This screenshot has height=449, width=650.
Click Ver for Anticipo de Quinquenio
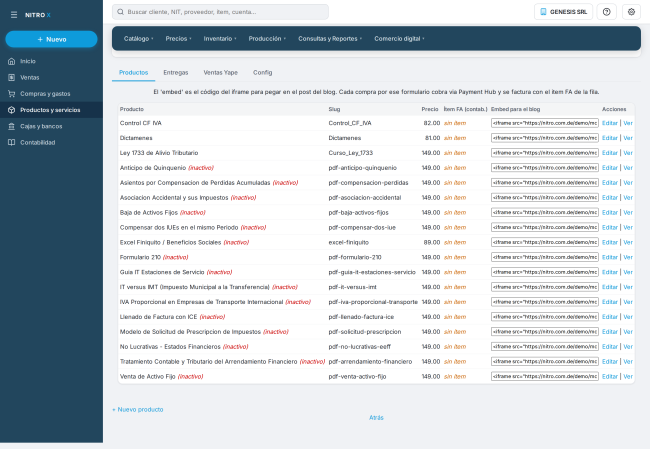coord(628,168)
